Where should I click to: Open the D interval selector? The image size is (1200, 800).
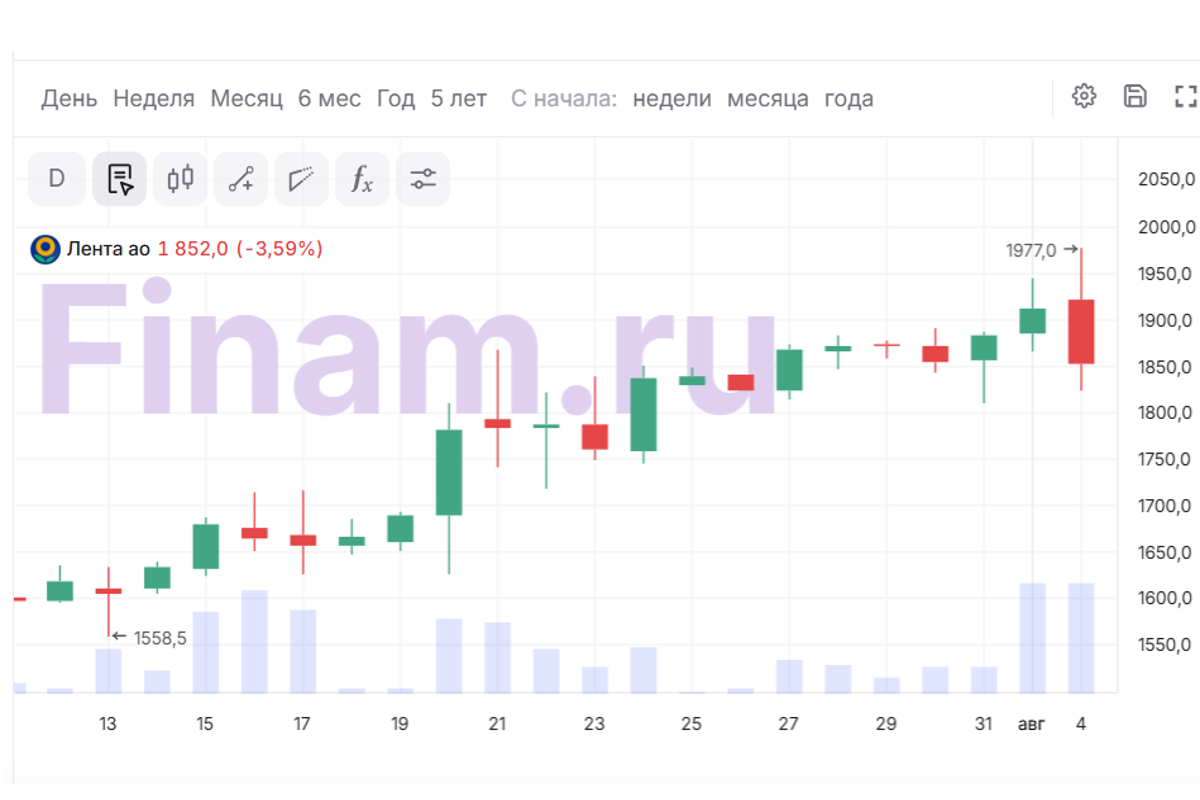click(56, 179)
